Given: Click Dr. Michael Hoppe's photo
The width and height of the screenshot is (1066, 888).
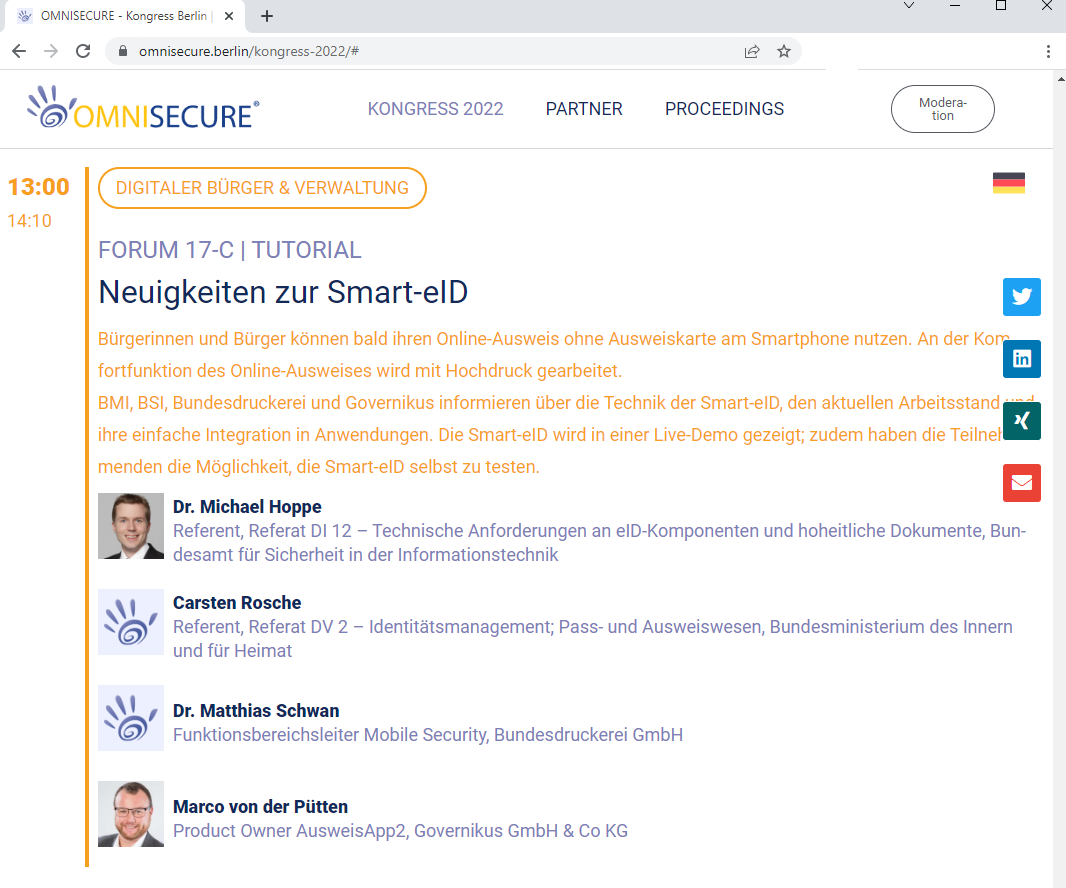Looking at the screenshot, I should pyautogui.click(x=131, y=526).
